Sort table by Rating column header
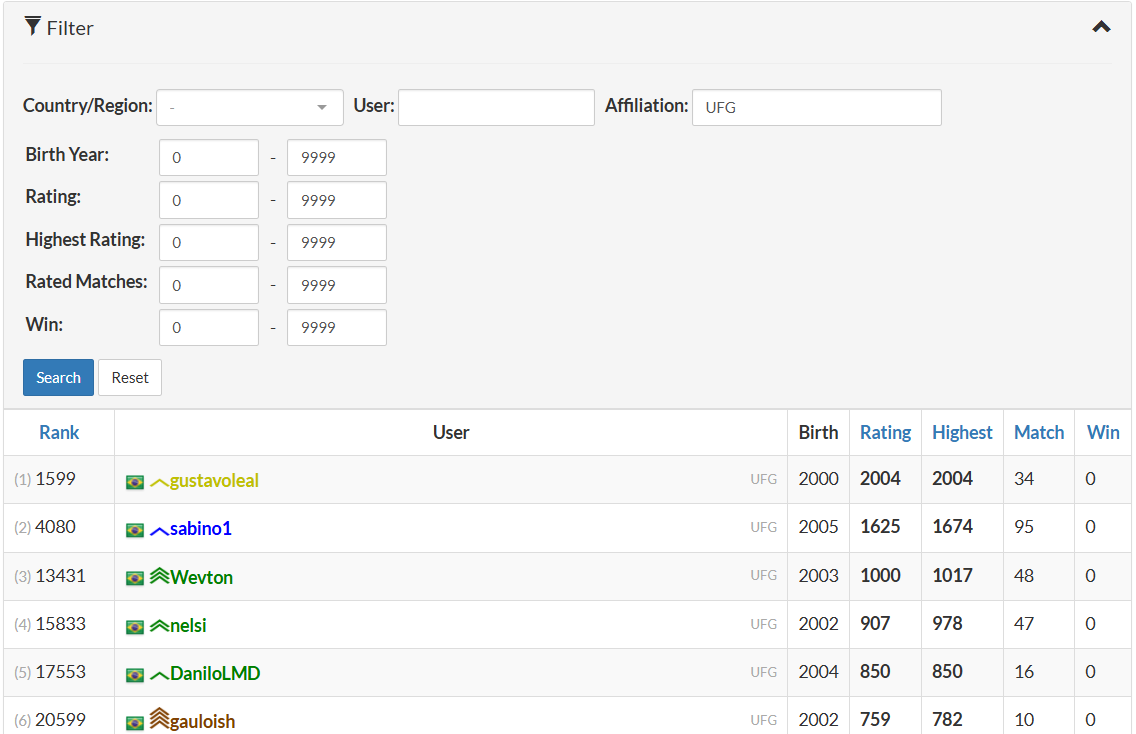 pyautogui.click(x=885, y=433)
